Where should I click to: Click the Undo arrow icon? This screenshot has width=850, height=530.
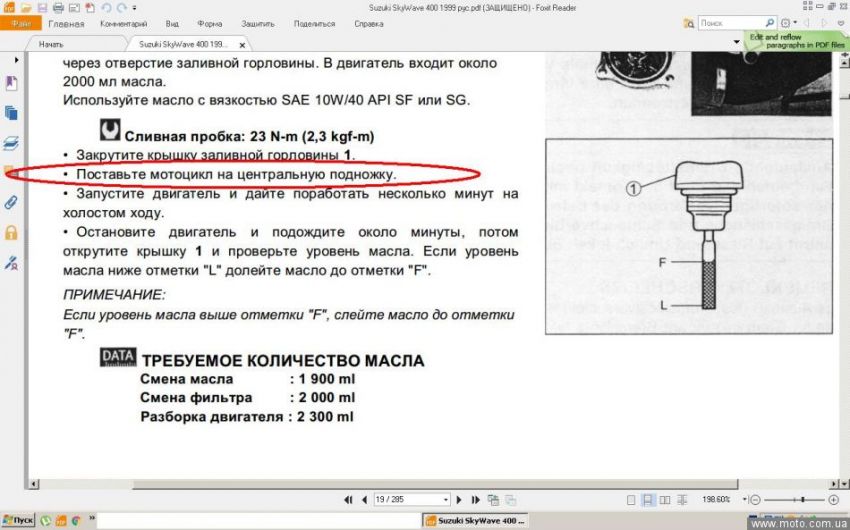107,8
